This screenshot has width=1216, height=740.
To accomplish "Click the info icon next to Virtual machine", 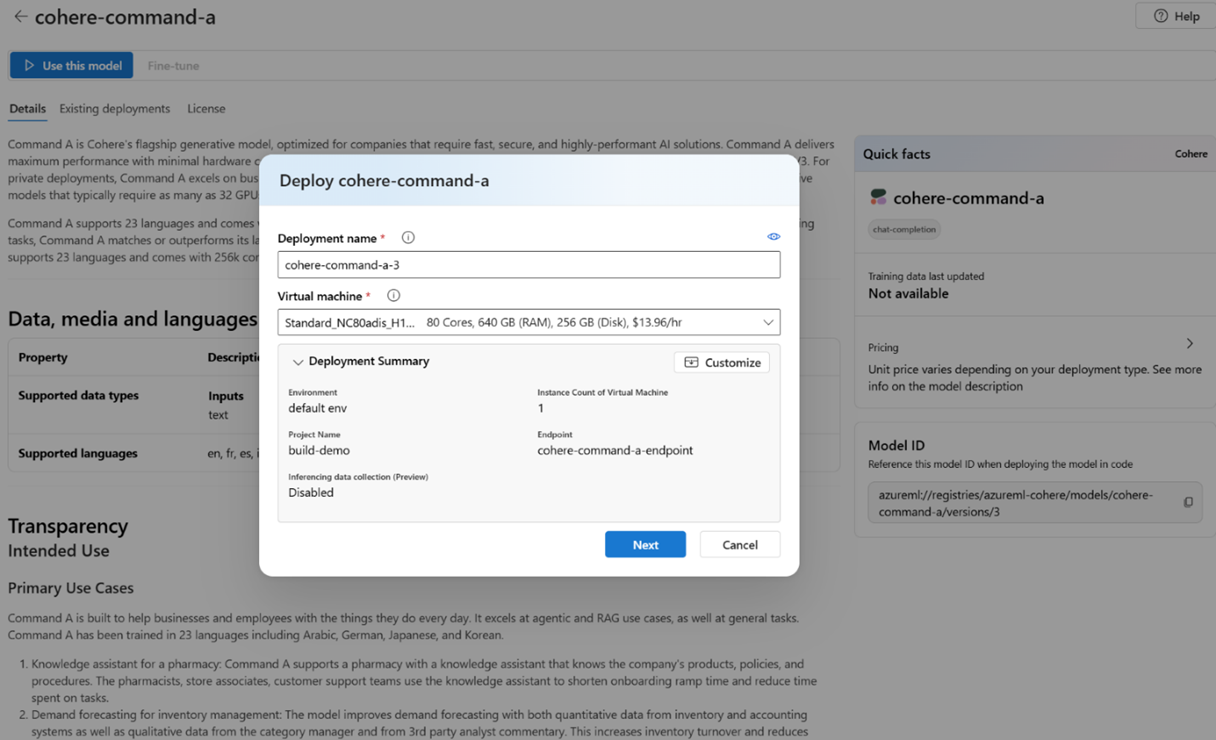I will click(393, 296).
